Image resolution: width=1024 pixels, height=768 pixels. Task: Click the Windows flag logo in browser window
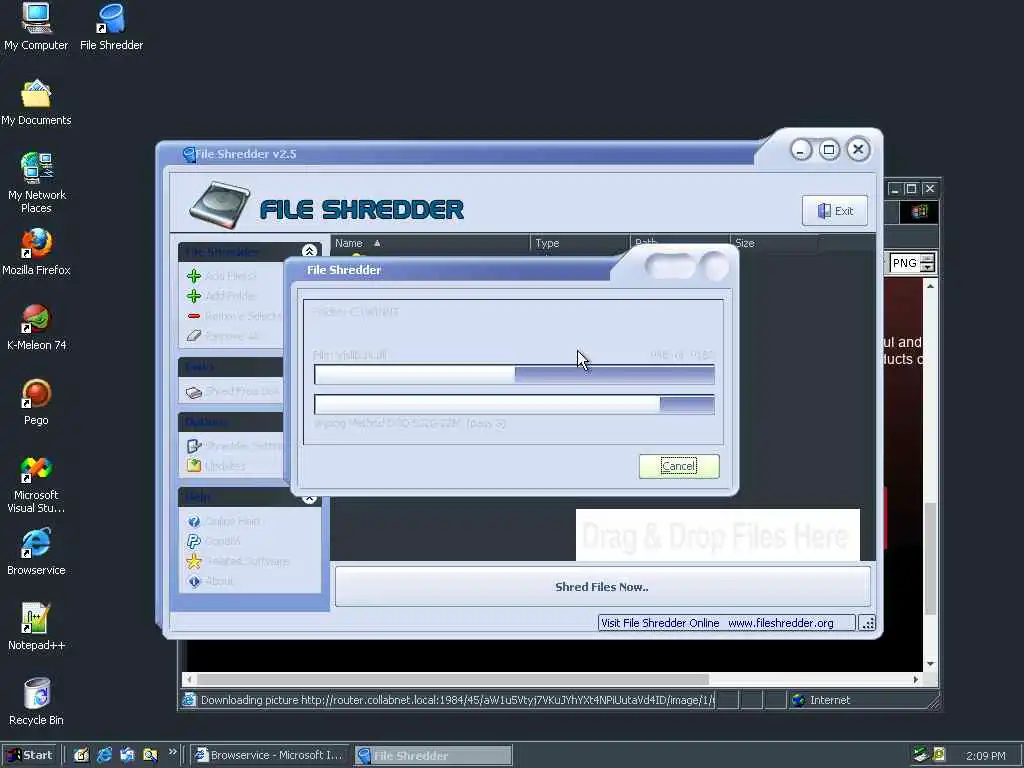[920, 211]
